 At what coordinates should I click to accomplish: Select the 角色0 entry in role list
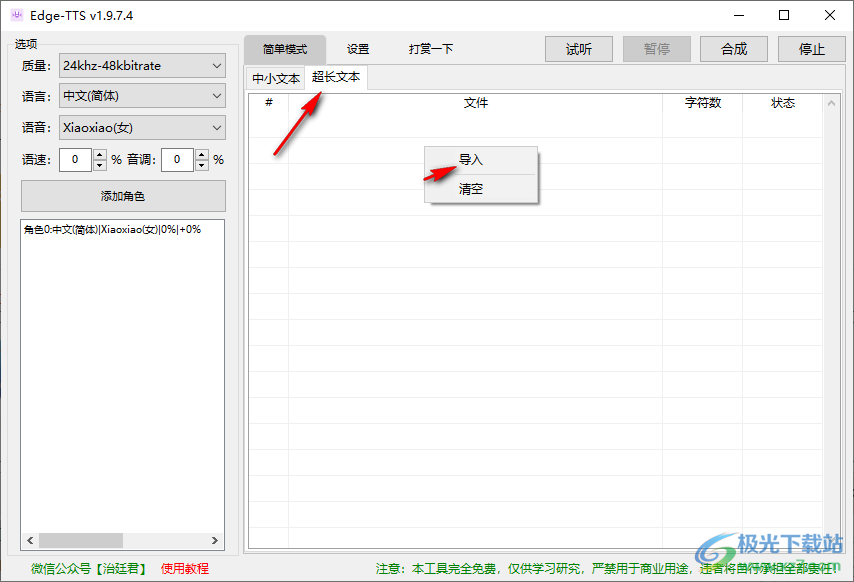pos(112,230)
